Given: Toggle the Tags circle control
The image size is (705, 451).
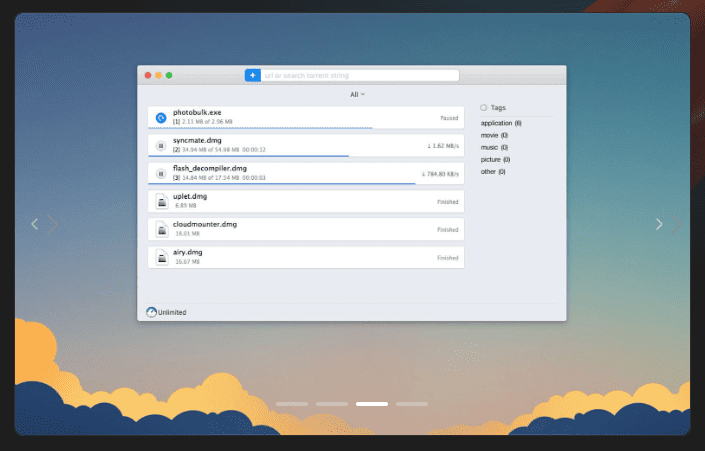Looking at the screenshot, I should pos(483,107).
